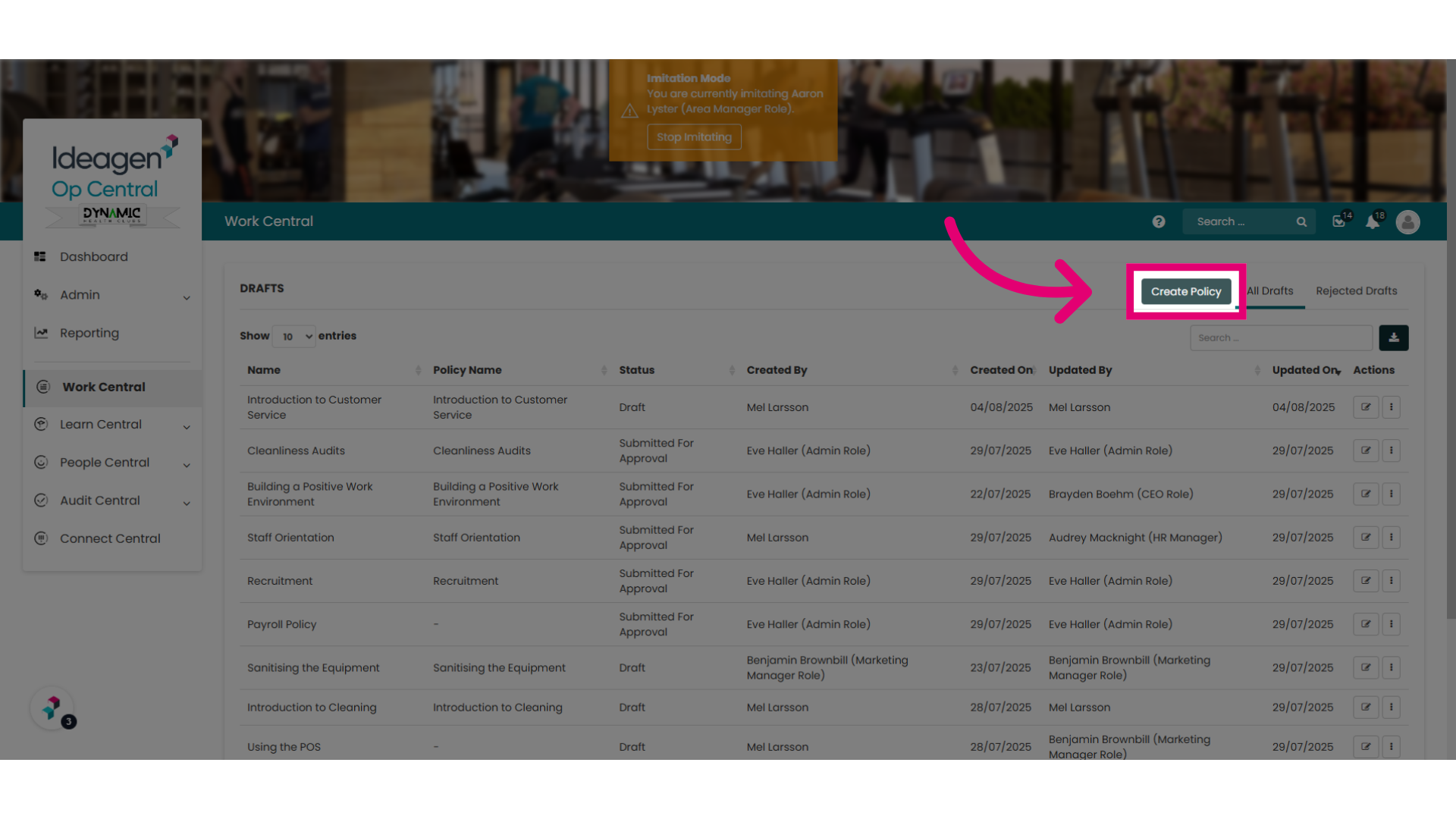Click the Payroll Policy name cell
1456x819 pixels.
(x=281, y=625)
